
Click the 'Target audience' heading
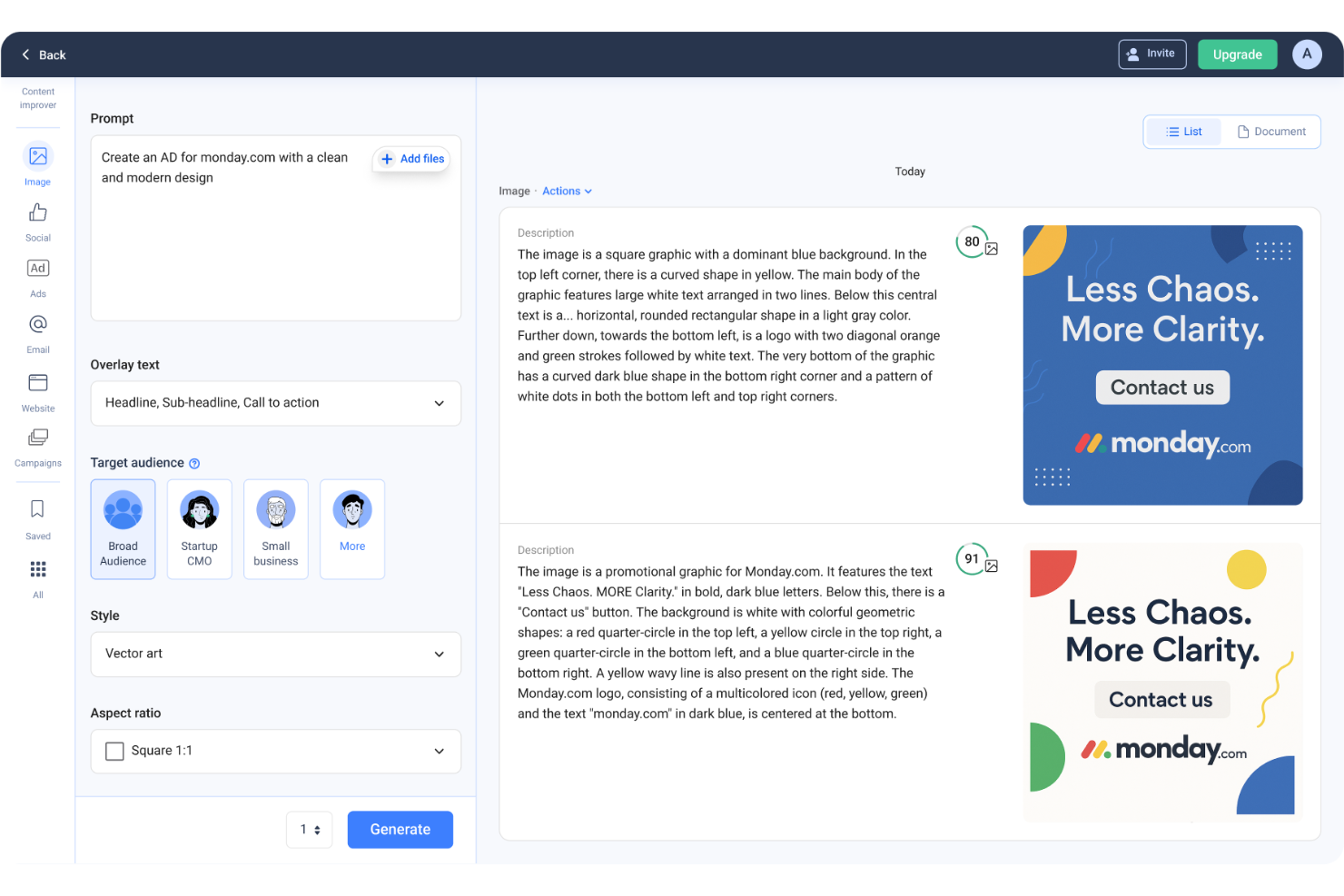(x=137, y=463)
